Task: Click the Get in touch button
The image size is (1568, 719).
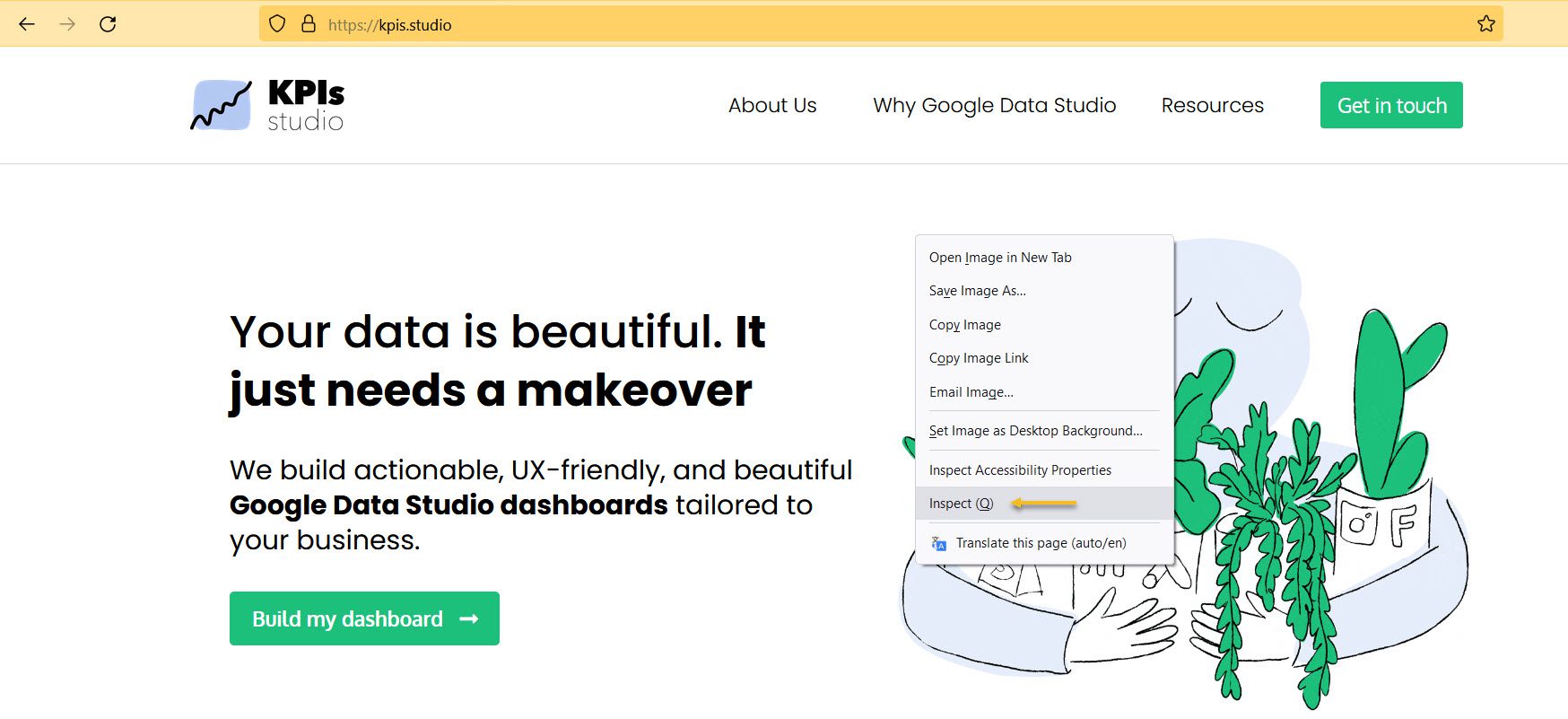Action: [x=1391, y=105]
